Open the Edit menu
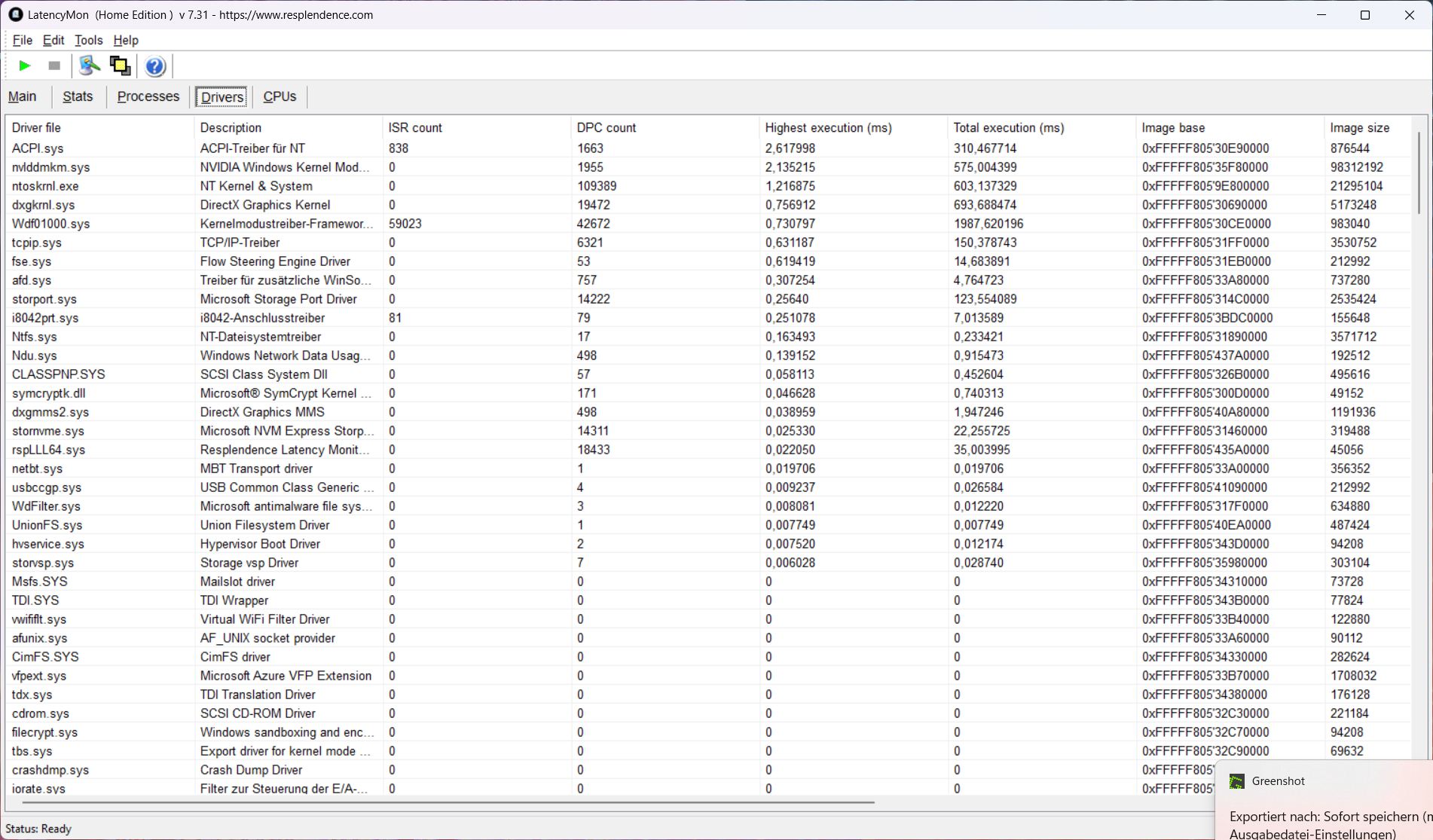This screenshot has width=1433, height=840. [x=53, y=40]
